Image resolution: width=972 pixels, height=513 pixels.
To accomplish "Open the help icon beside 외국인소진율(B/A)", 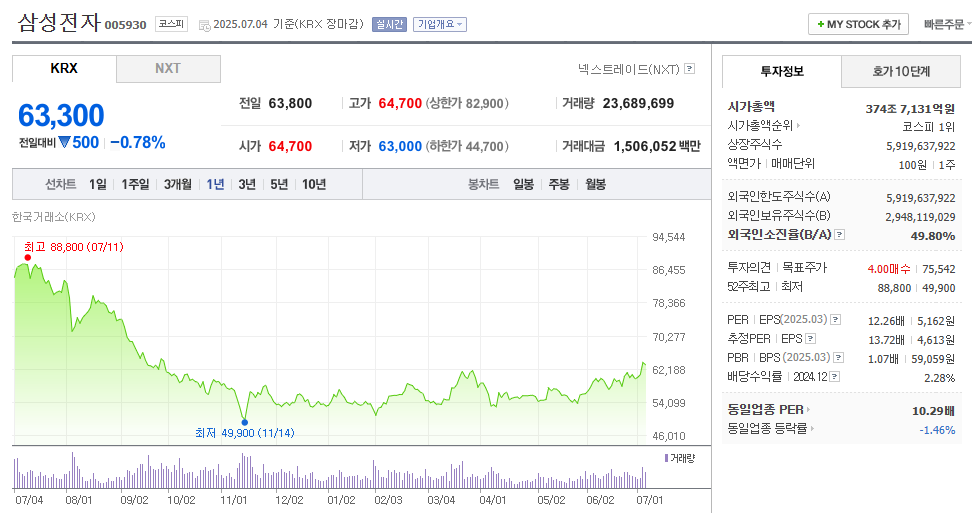I will pos(840,234).
